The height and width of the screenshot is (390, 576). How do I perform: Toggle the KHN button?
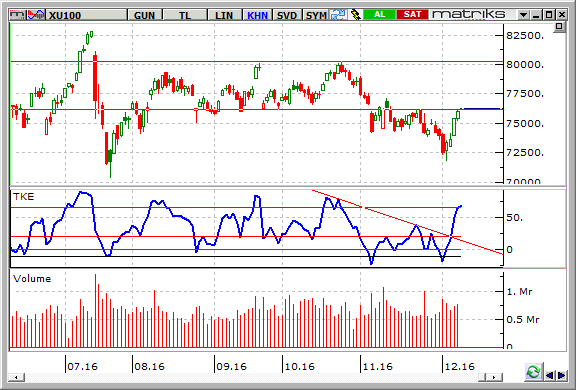tap(257, 15)
